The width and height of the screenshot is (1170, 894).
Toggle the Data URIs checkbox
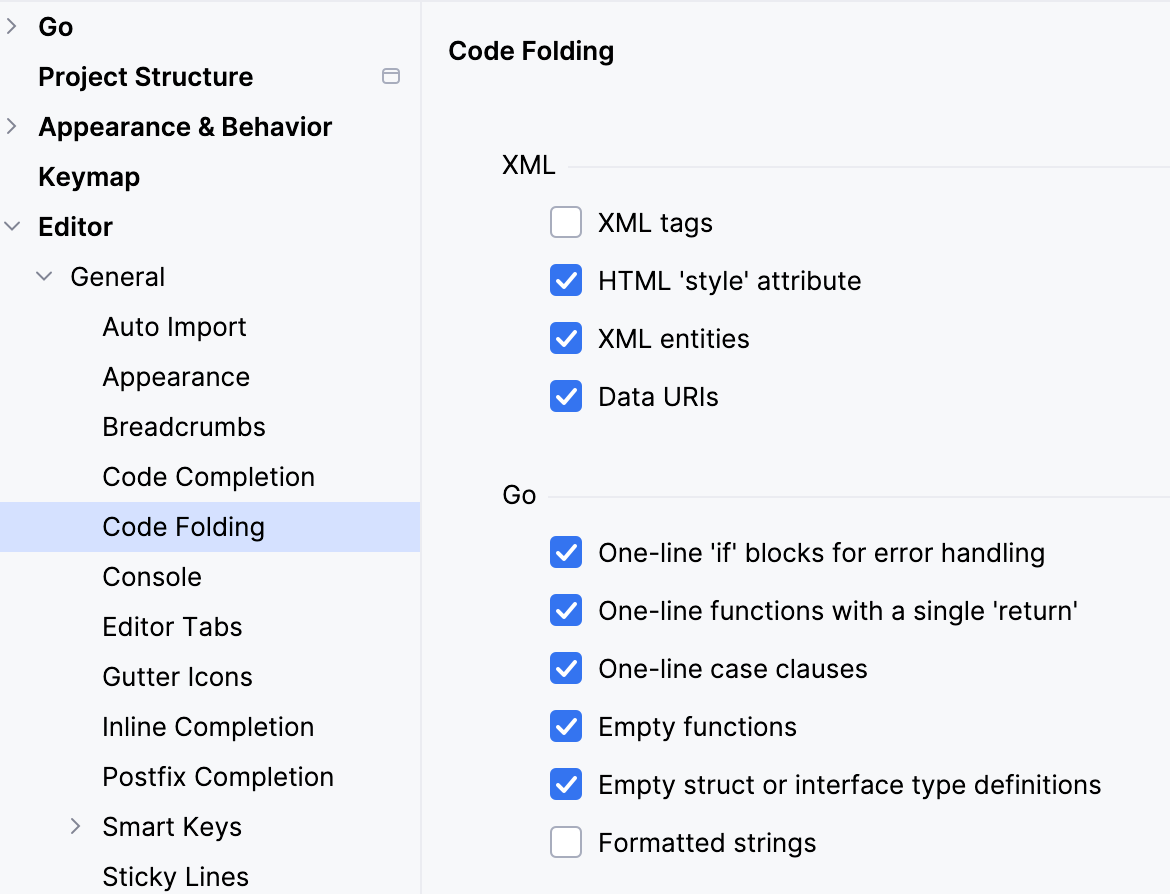(x=565, y=396)
